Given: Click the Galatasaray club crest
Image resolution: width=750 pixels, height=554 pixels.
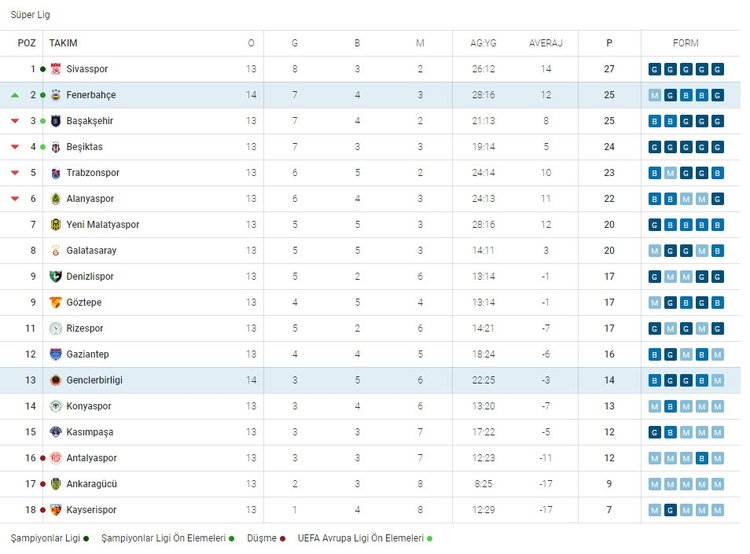Looking at the screenshot, I should tap(56, 251).
